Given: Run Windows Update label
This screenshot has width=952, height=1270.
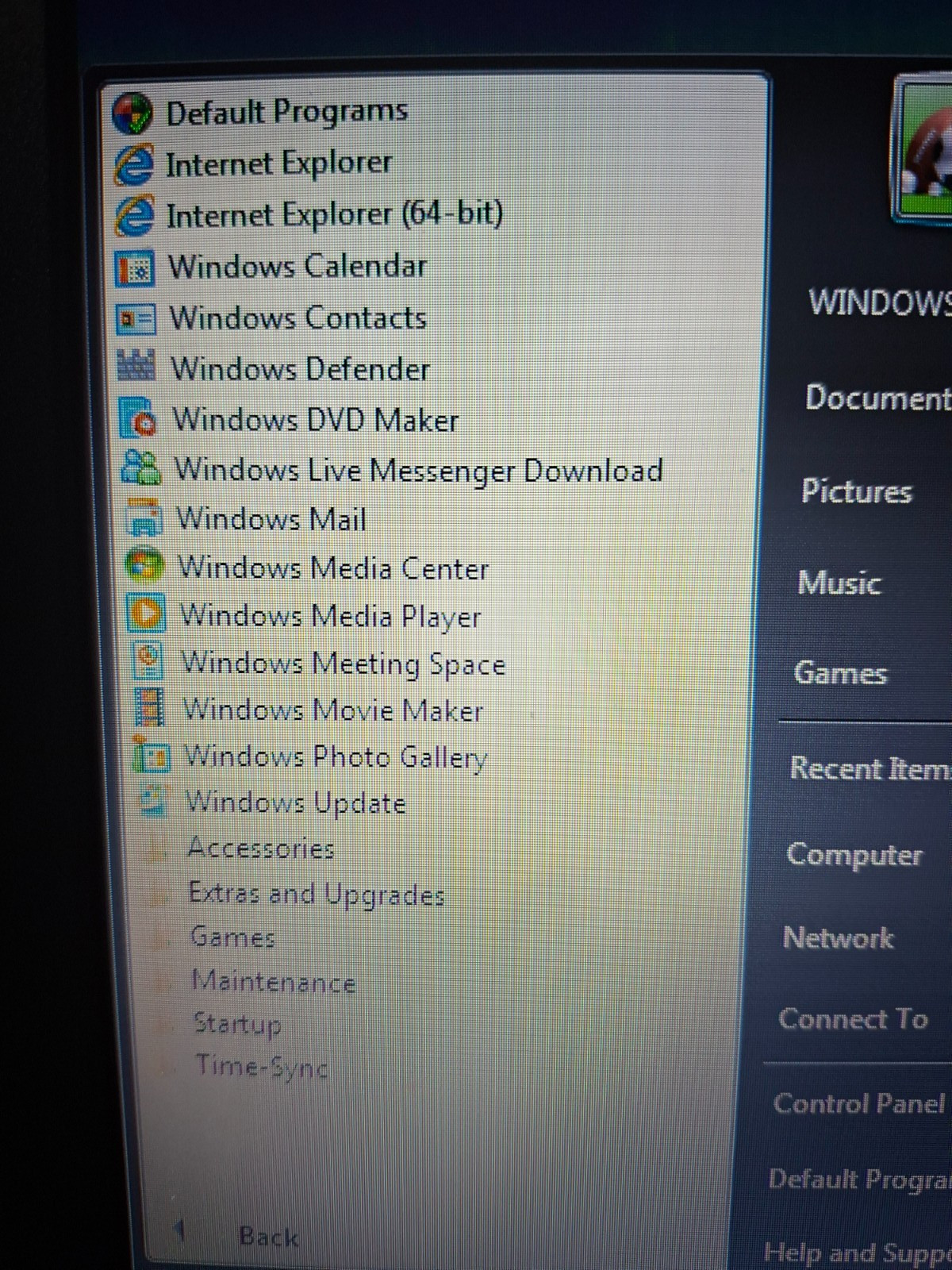Looking at the screenshot, I should pos(296,802).
